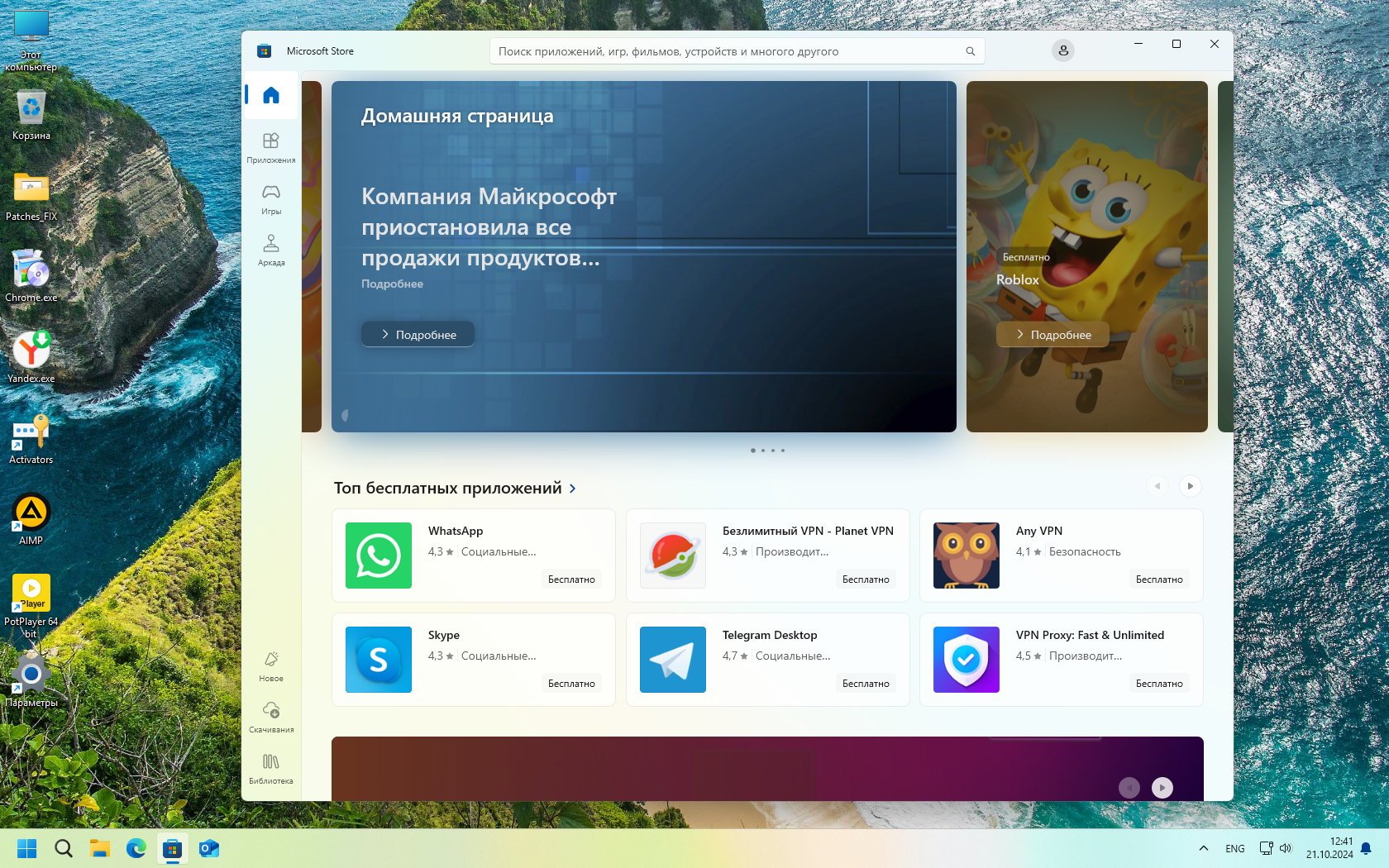
Task: Open the VPN Proxy shield icon
Action: point(967,660)
